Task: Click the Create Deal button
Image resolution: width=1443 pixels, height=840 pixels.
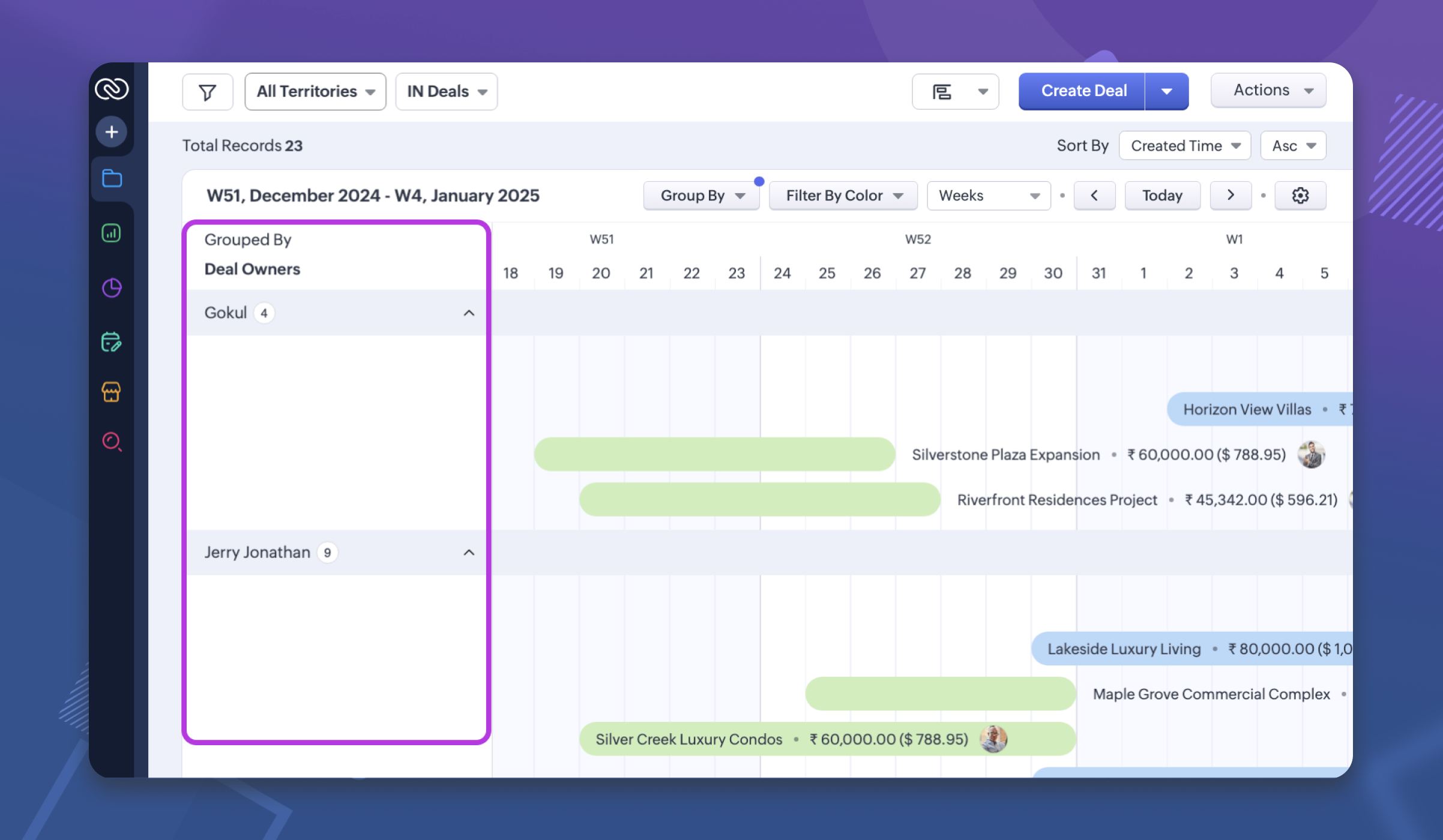Action: click(1083, 91)
